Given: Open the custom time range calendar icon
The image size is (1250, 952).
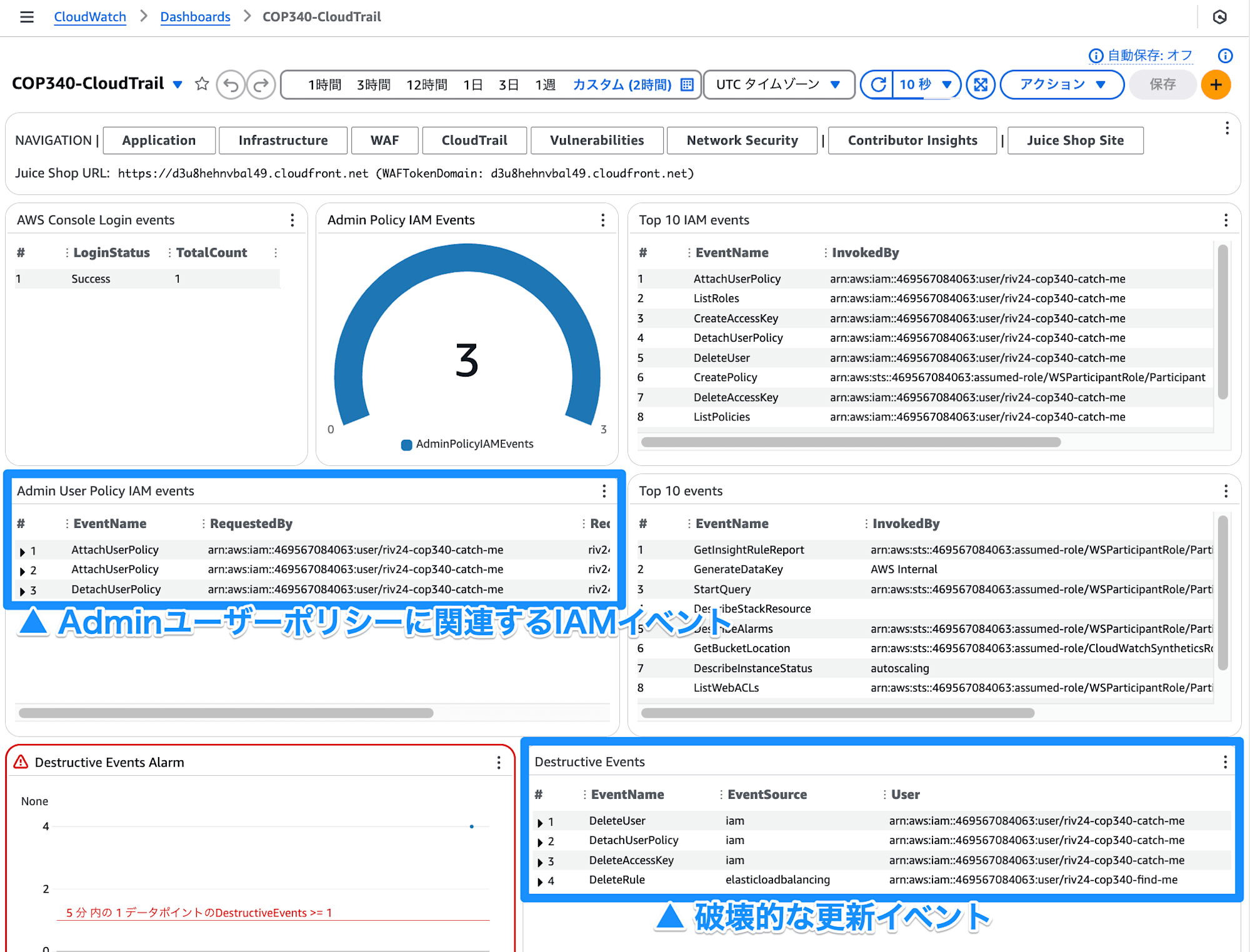Looking at the screenshot, I should [x=687, y=84].
